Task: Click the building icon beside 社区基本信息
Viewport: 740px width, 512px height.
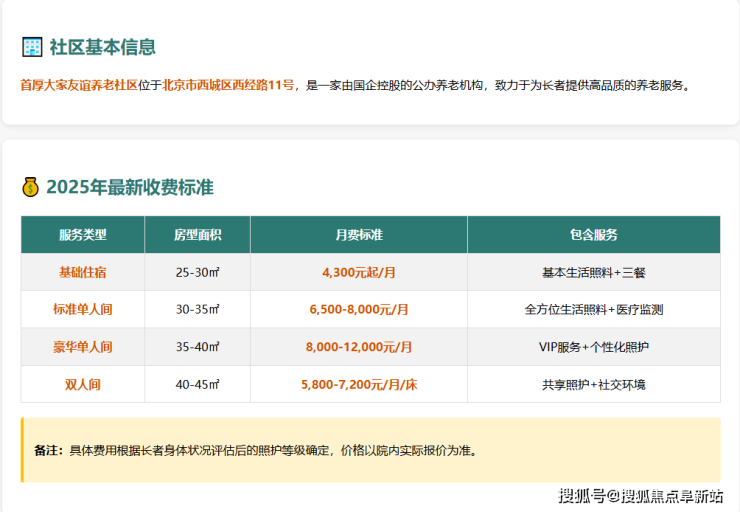Action: (32, 47)
